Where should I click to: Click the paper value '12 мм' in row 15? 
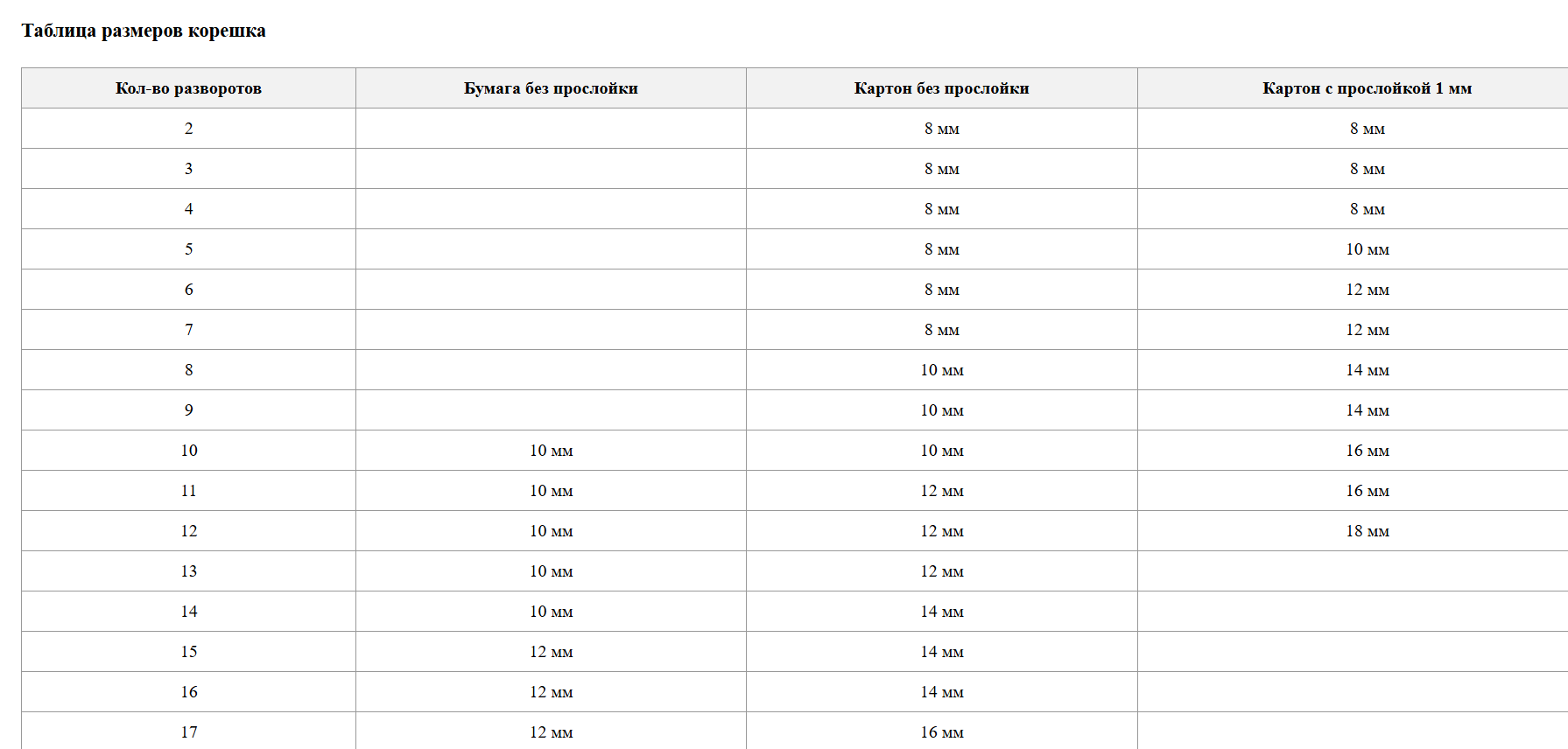[x=551, y=652]
